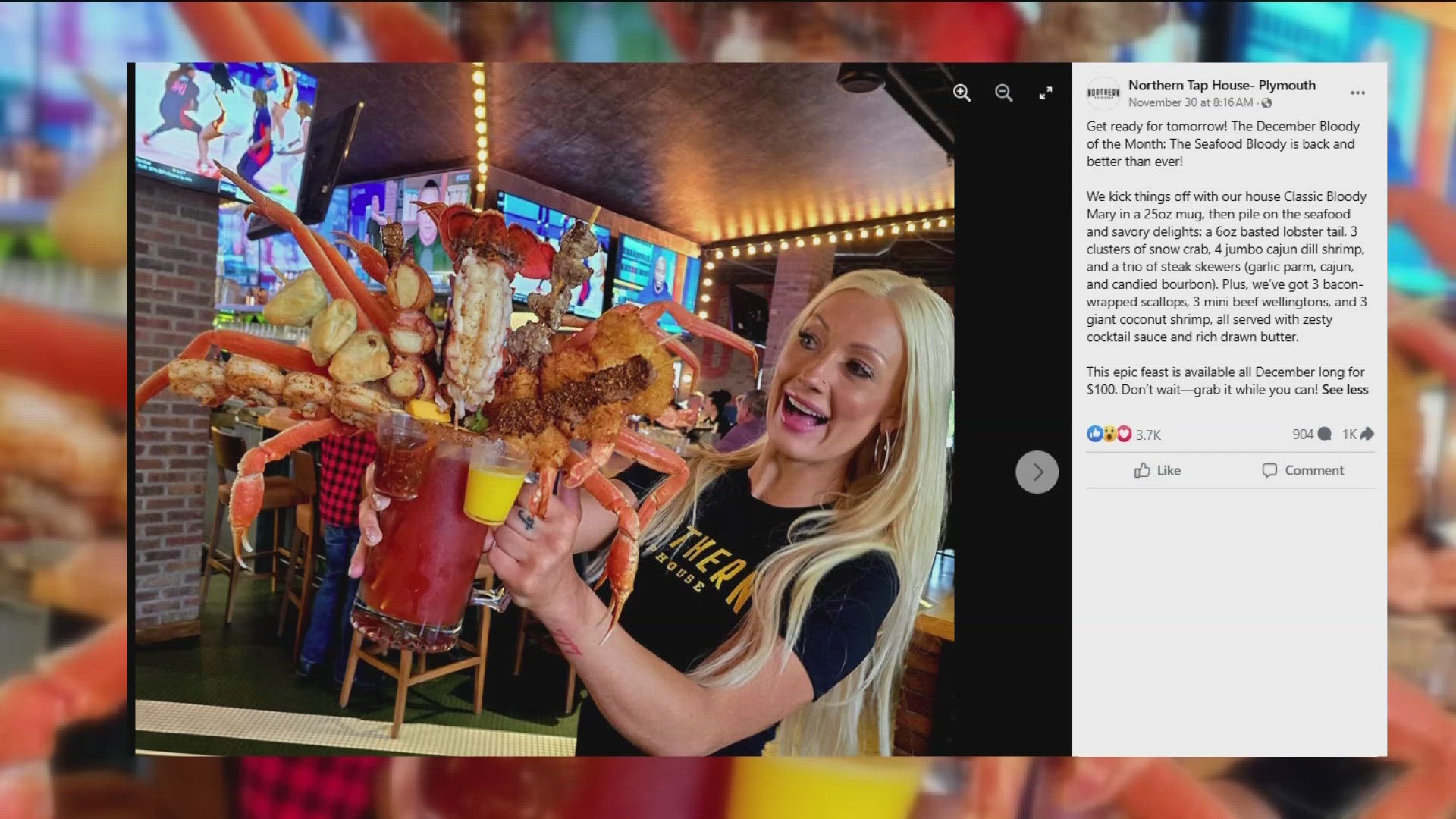
Task: Collapse post text with See less
Action: (x=1345, y=390)
